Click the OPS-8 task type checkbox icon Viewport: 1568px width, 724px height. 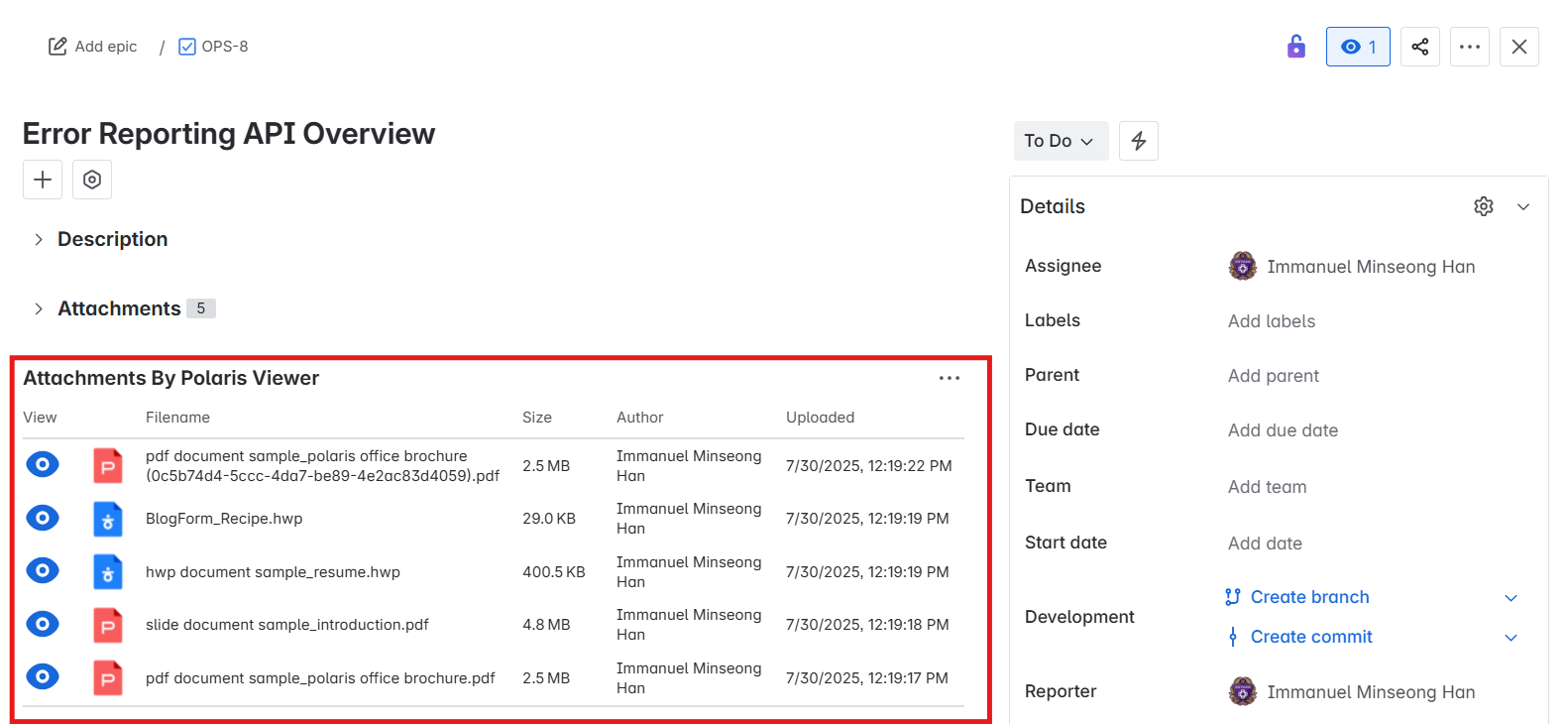coord(187,47)
